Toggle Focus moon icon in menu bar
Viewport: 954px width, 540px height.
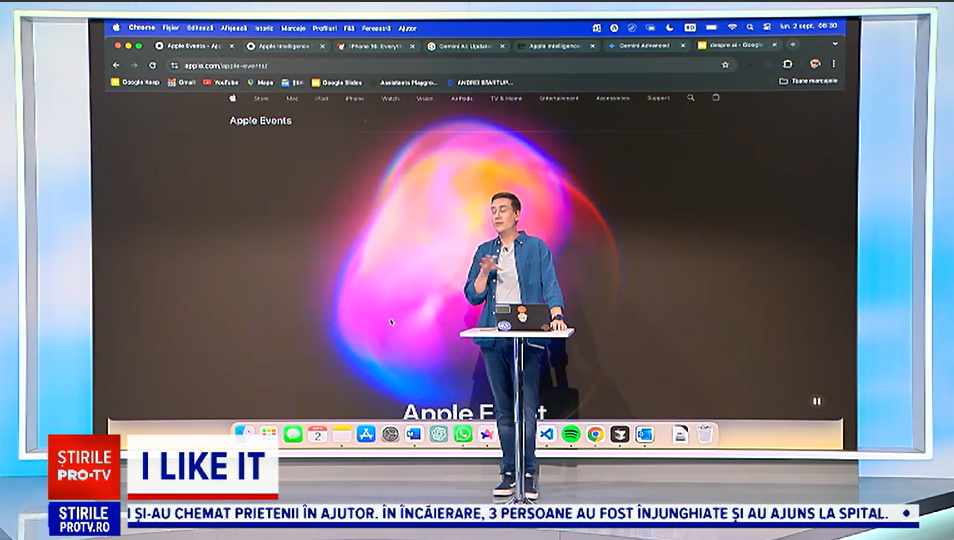(669, 27)
